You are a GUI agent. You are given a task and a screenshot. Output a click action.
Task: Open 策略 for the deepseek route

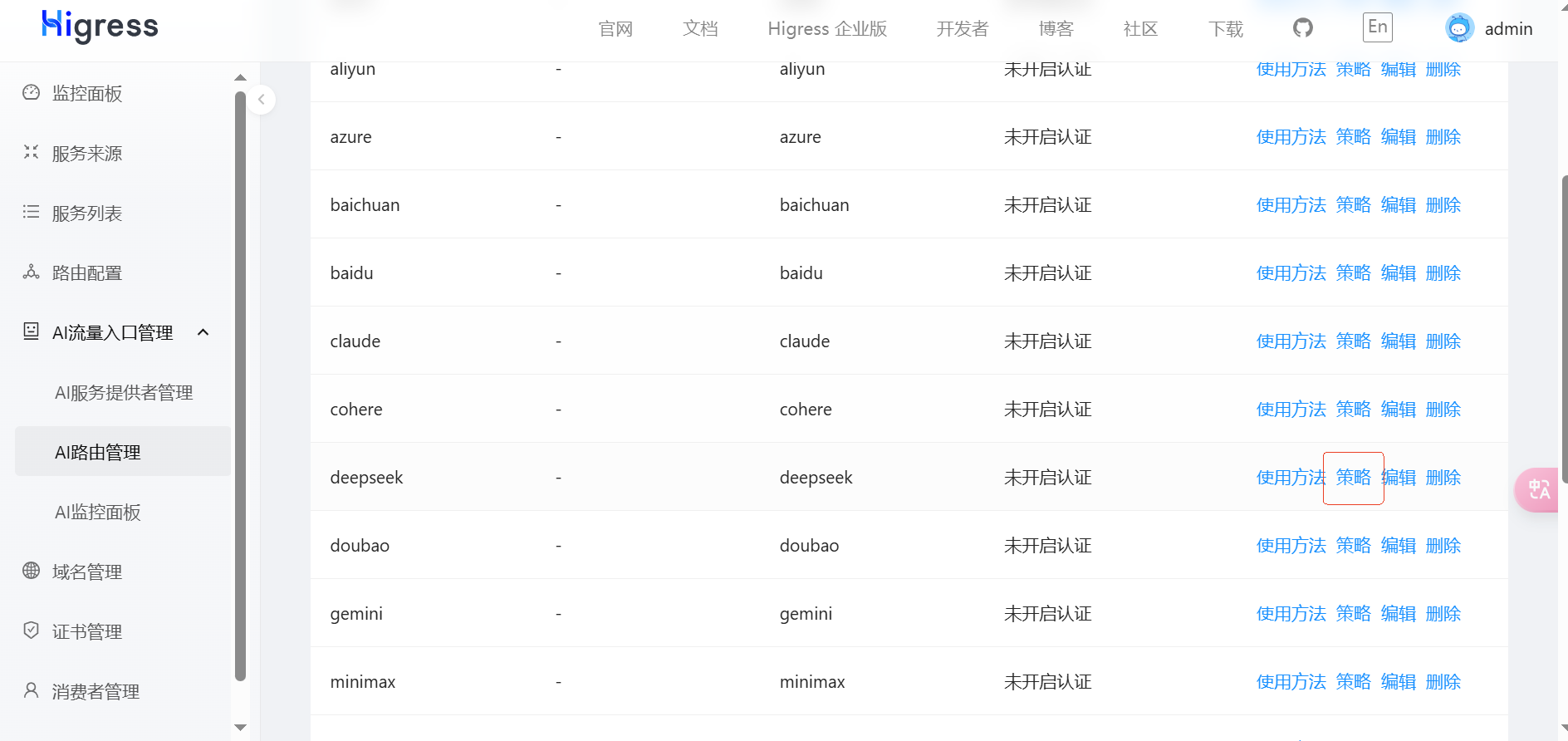1353,478
